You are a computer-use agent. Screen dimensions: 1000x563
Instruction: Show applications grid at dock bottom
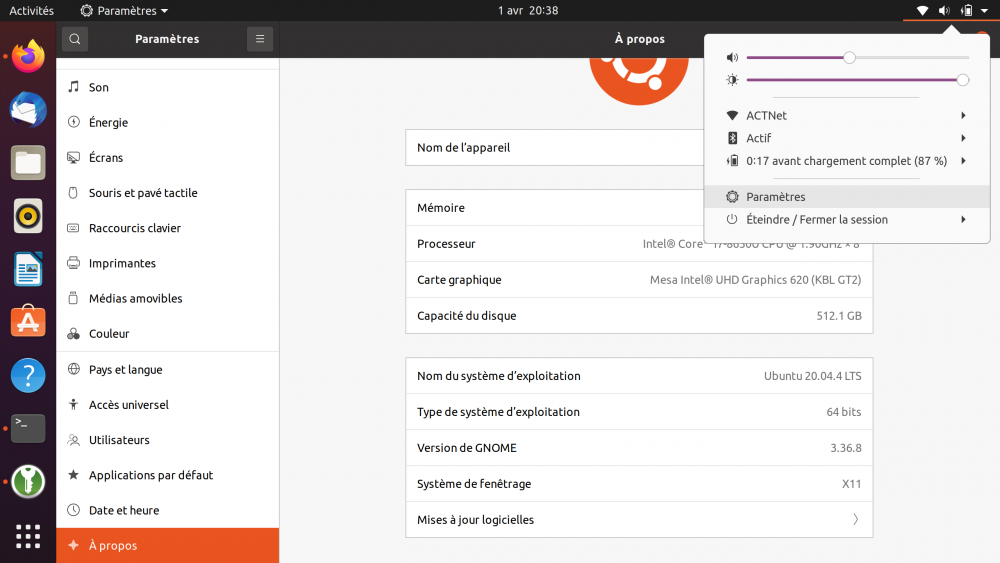tap(28, 535)
